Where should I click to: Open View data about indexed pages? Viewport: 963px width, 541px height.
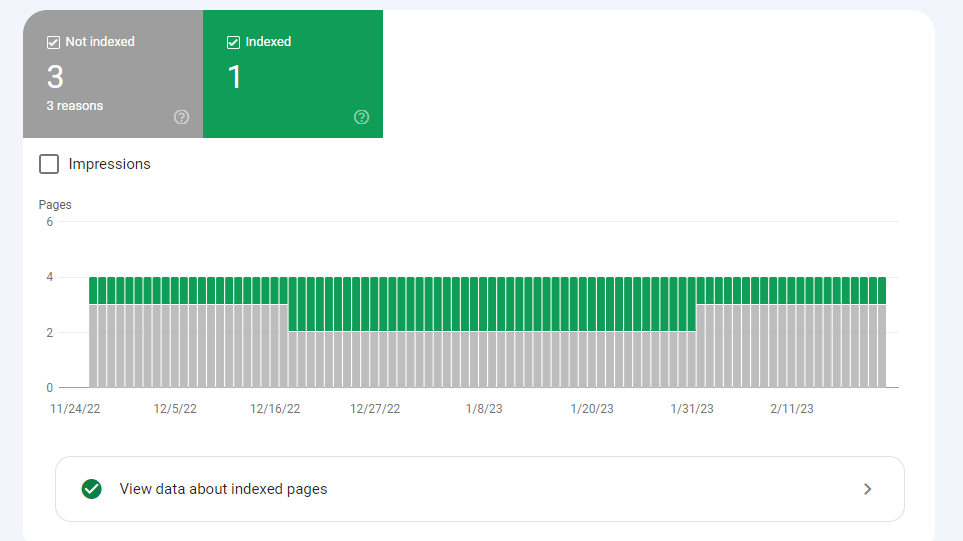pyautogui.click(x=480, y=489)
